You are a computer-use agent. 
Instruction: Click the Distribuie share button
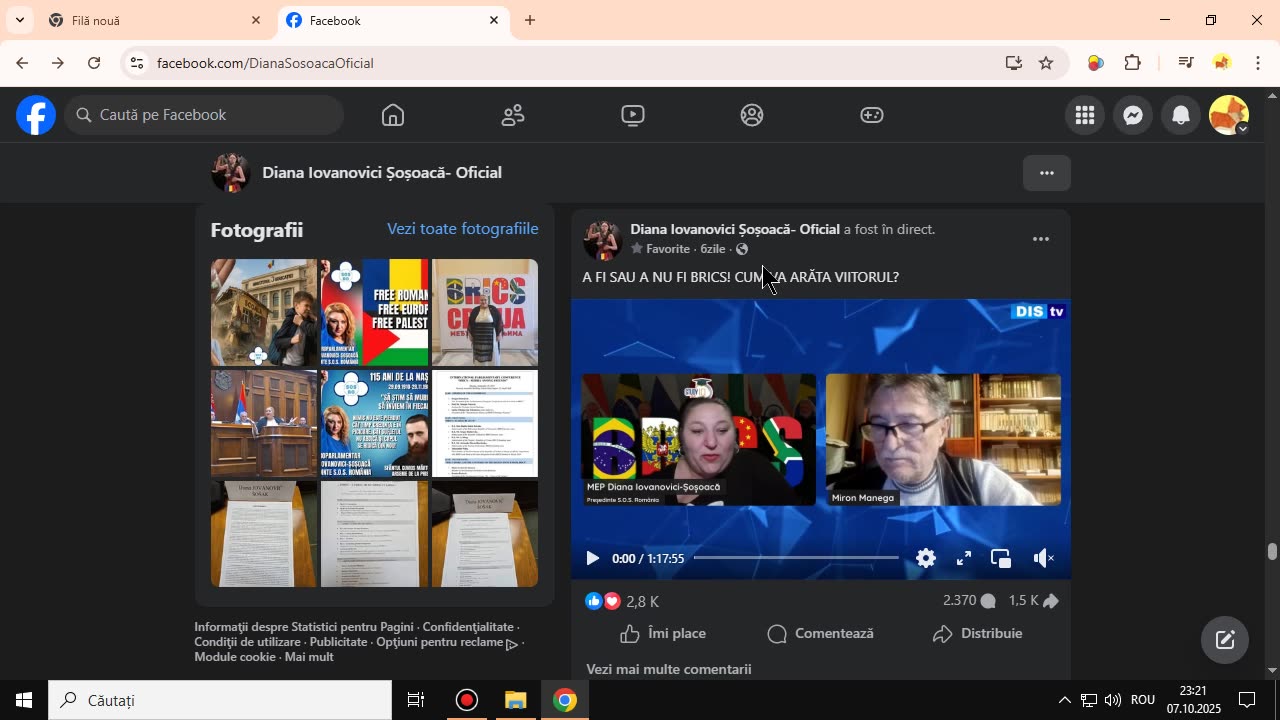tap(977, 633)
